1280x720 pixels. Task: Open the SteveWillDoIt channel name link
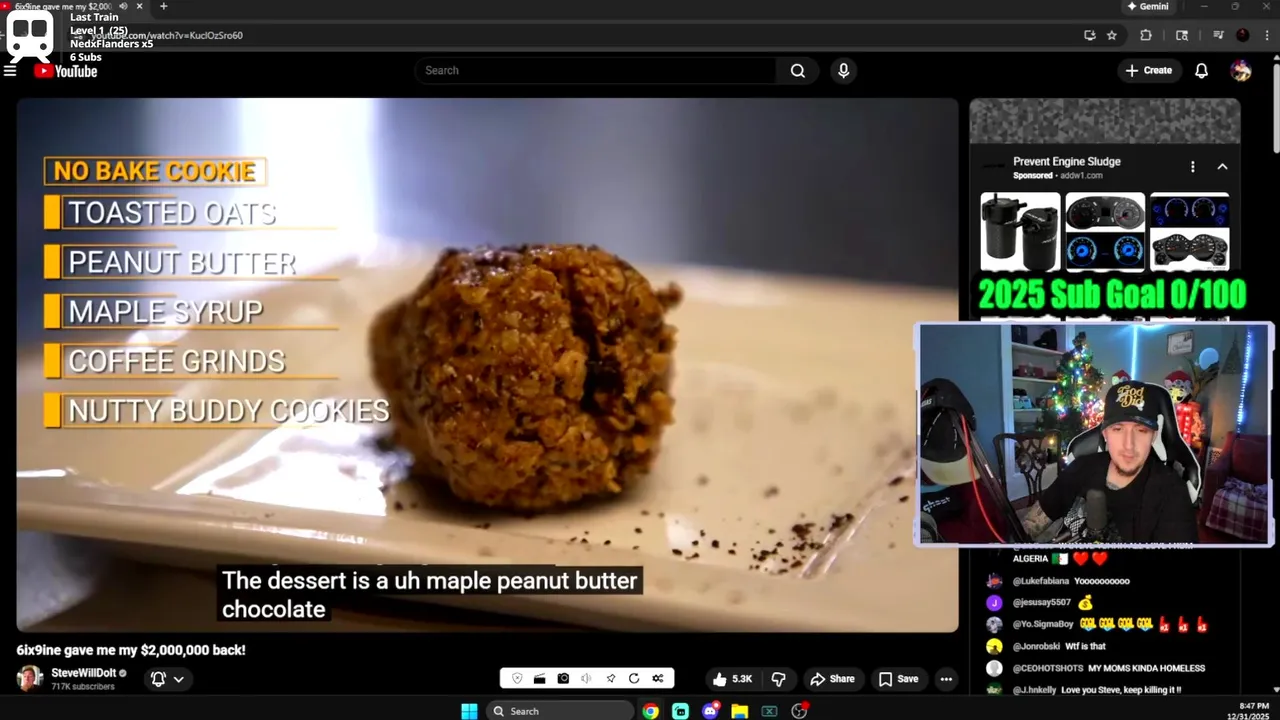(x=84, y=673)
